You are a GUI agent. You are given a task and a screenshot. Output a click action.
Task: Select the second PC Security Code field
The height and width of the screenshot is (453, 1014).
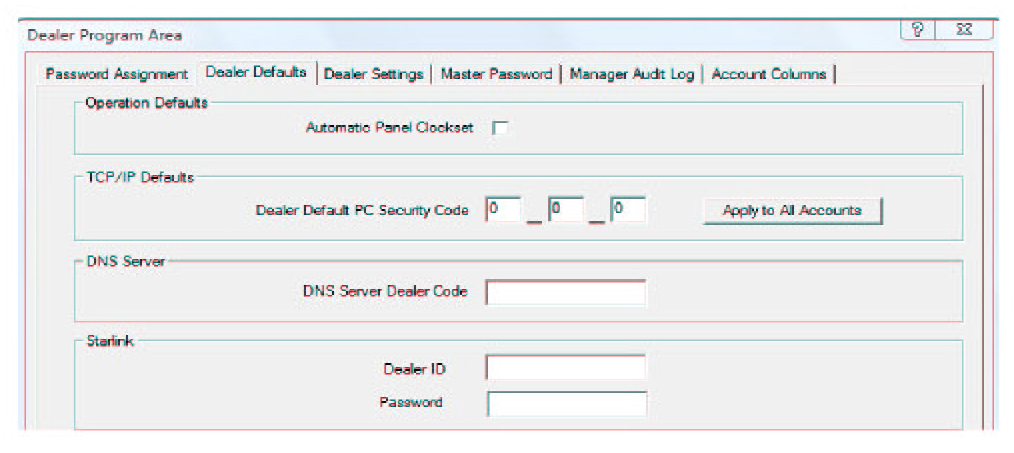click(566, 210)
